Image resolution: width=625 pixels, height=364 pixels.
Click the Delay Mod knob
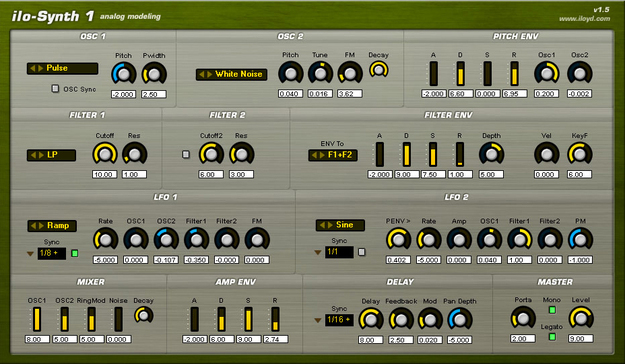pyautogui.click(x=430, y=319)
